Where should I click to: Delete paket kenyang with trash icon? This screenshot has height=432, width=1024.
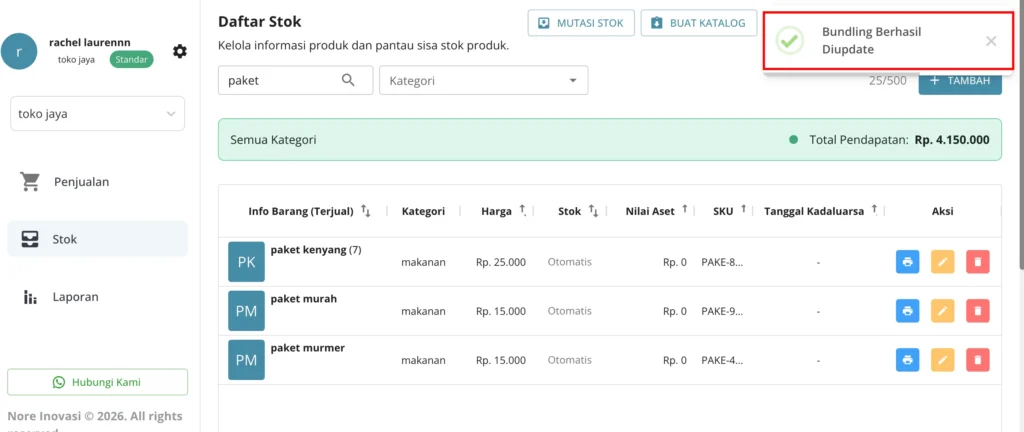(978, 262)
